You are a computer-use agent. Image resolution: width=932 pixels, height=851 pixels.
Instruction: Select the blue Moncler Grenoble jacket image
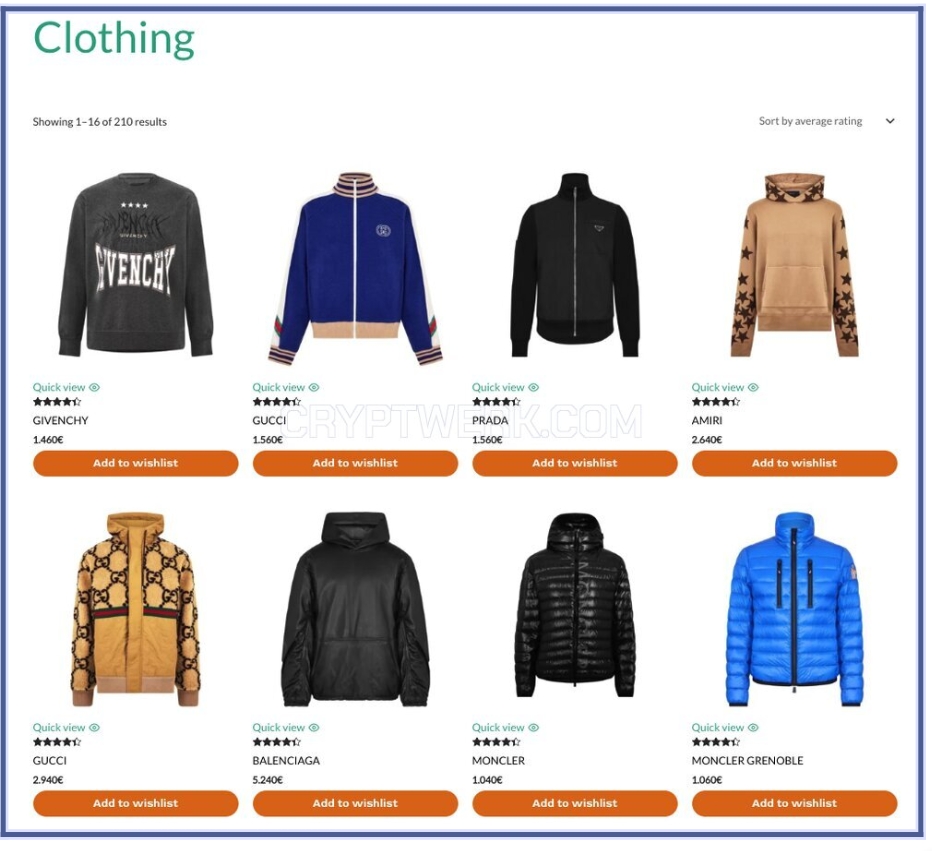[795, 610]
